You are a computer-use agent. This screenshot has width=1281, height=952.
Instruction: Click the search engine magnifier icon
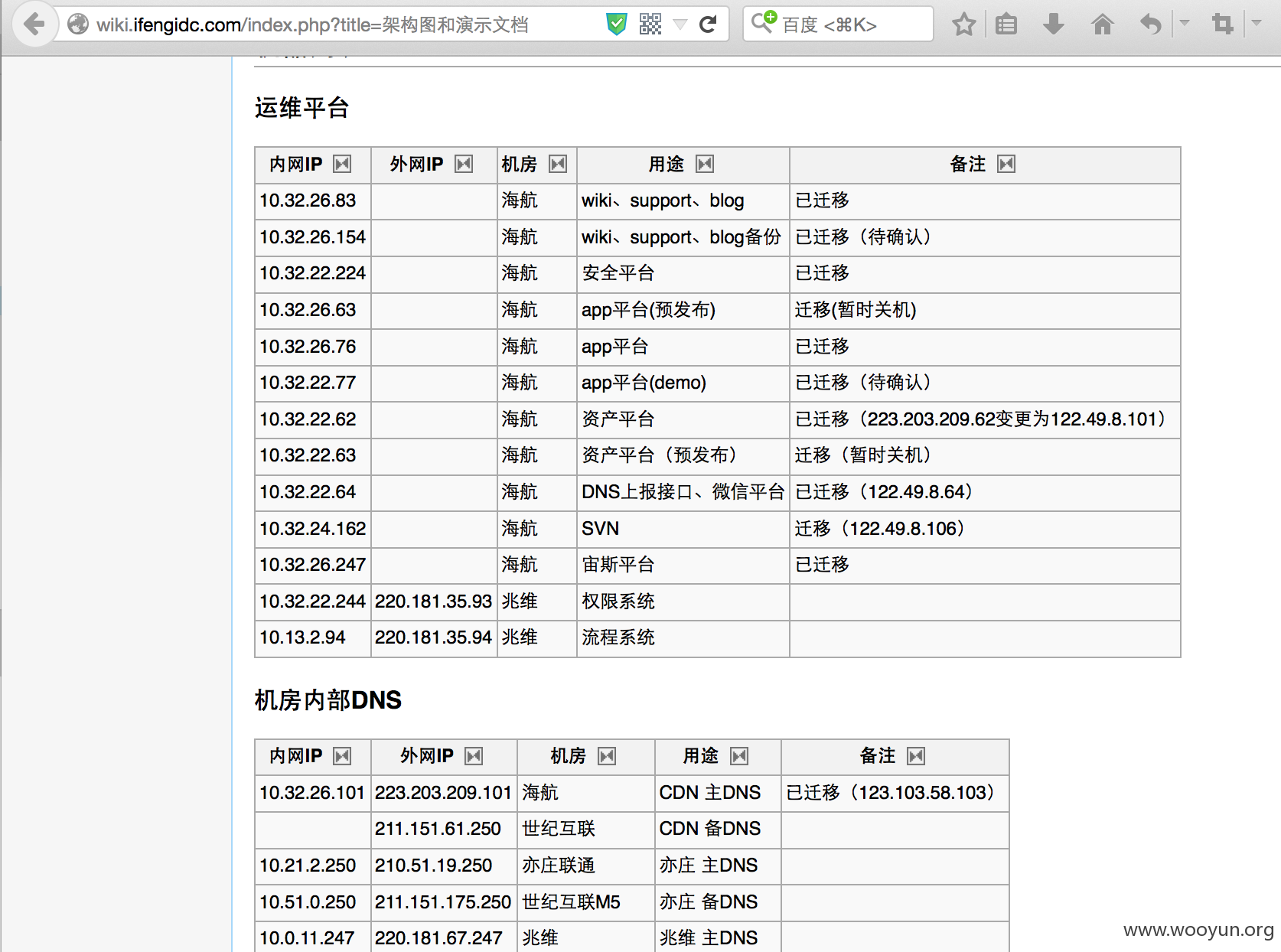point(764,23)
